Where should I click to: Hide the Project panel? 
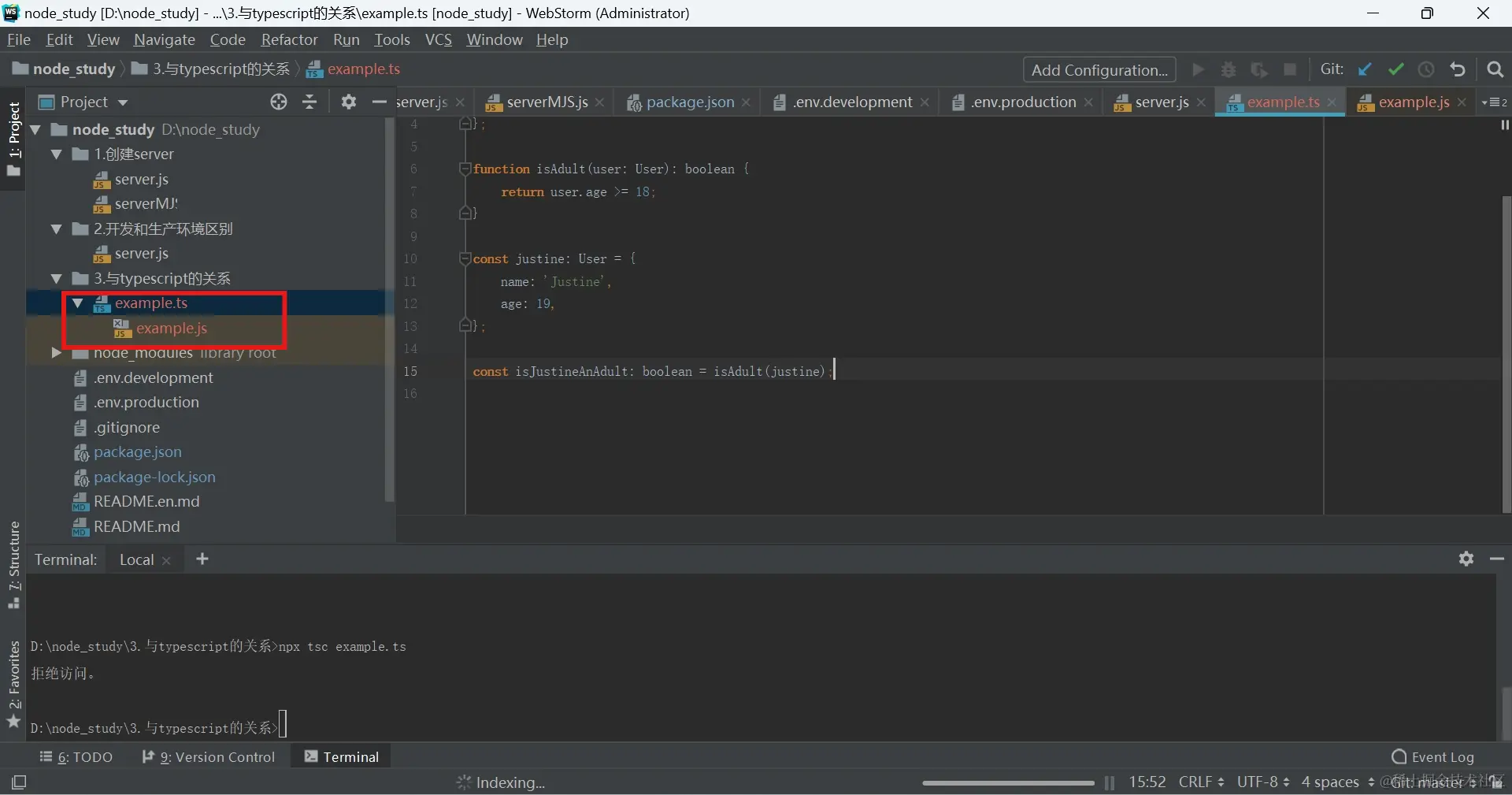point(379,102)
